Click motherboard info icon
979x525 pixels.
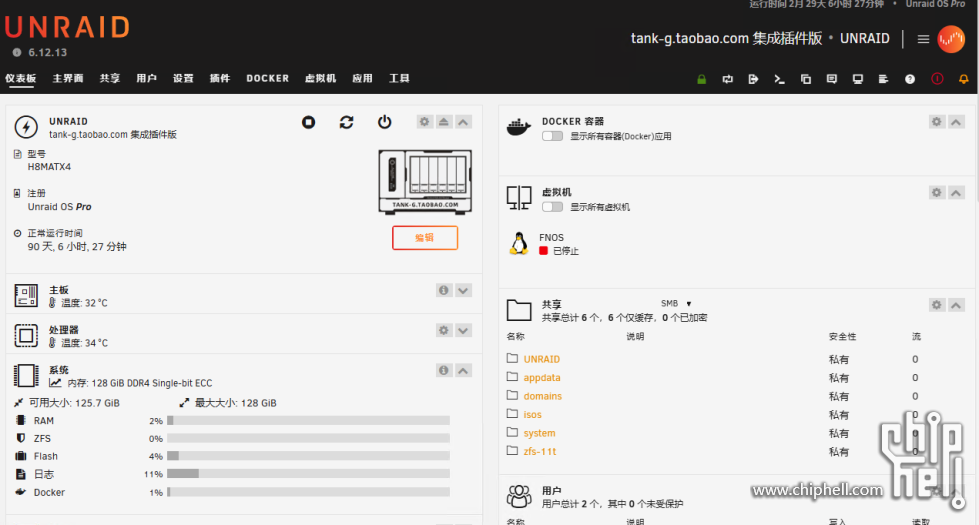pyautogui.click(x=443, y=290)
